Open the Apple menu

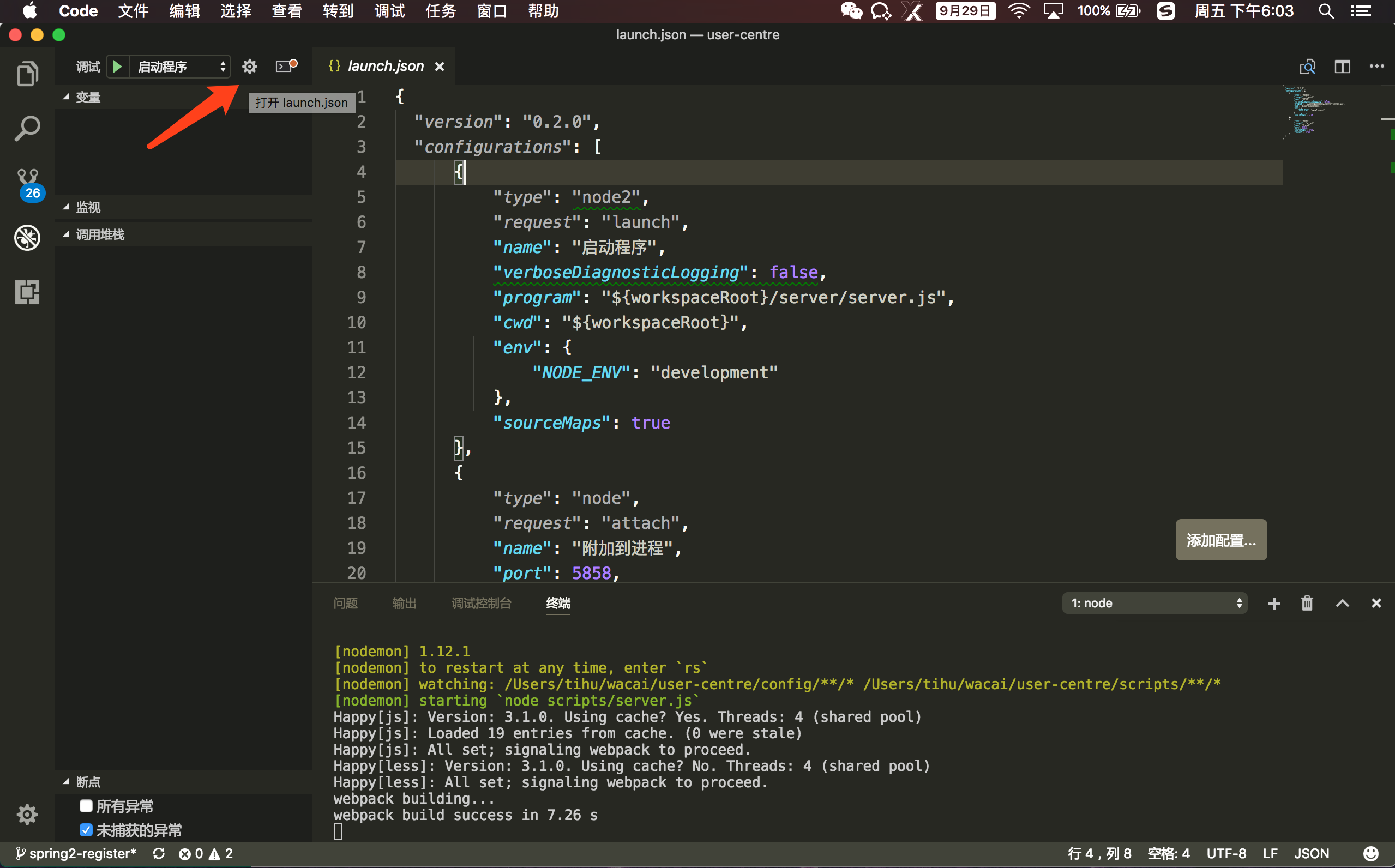point(29,11)
